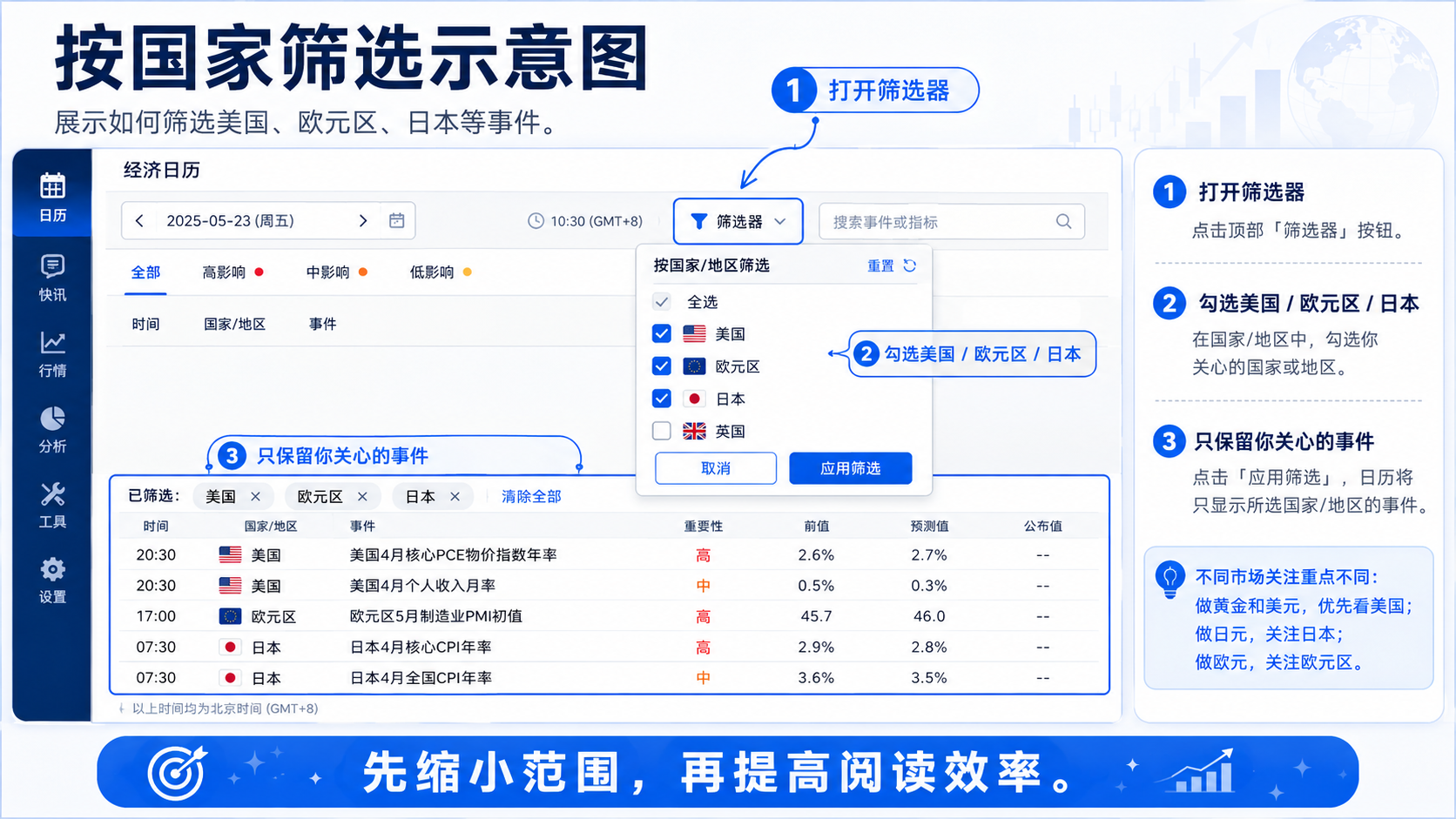Click the 10:30 (GMT+8) time display
This screenshot has height=819, width=1456.
click(x=597, y=221)
